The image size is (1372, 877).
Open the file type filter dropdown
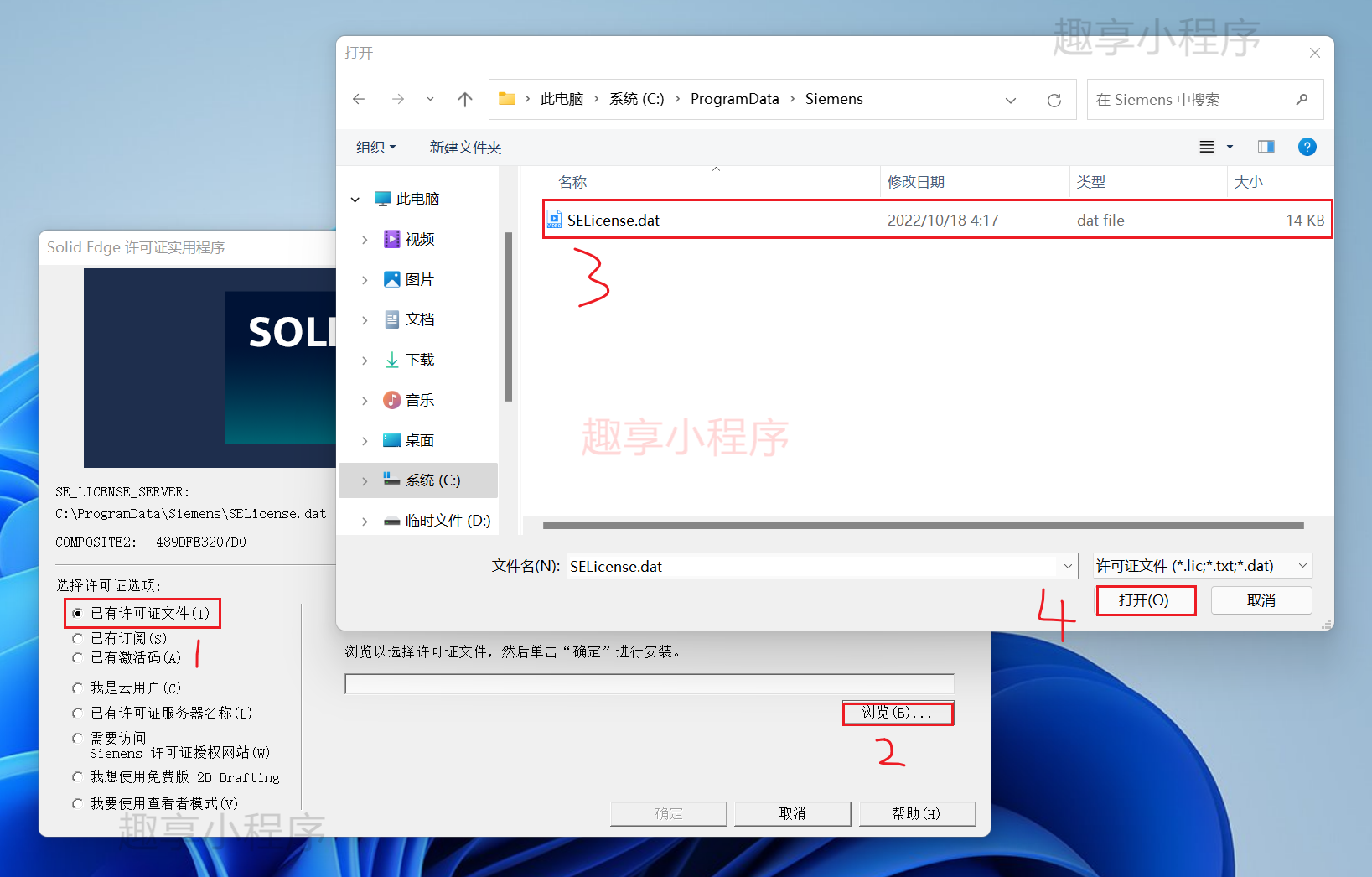[x=1203, y=566]
